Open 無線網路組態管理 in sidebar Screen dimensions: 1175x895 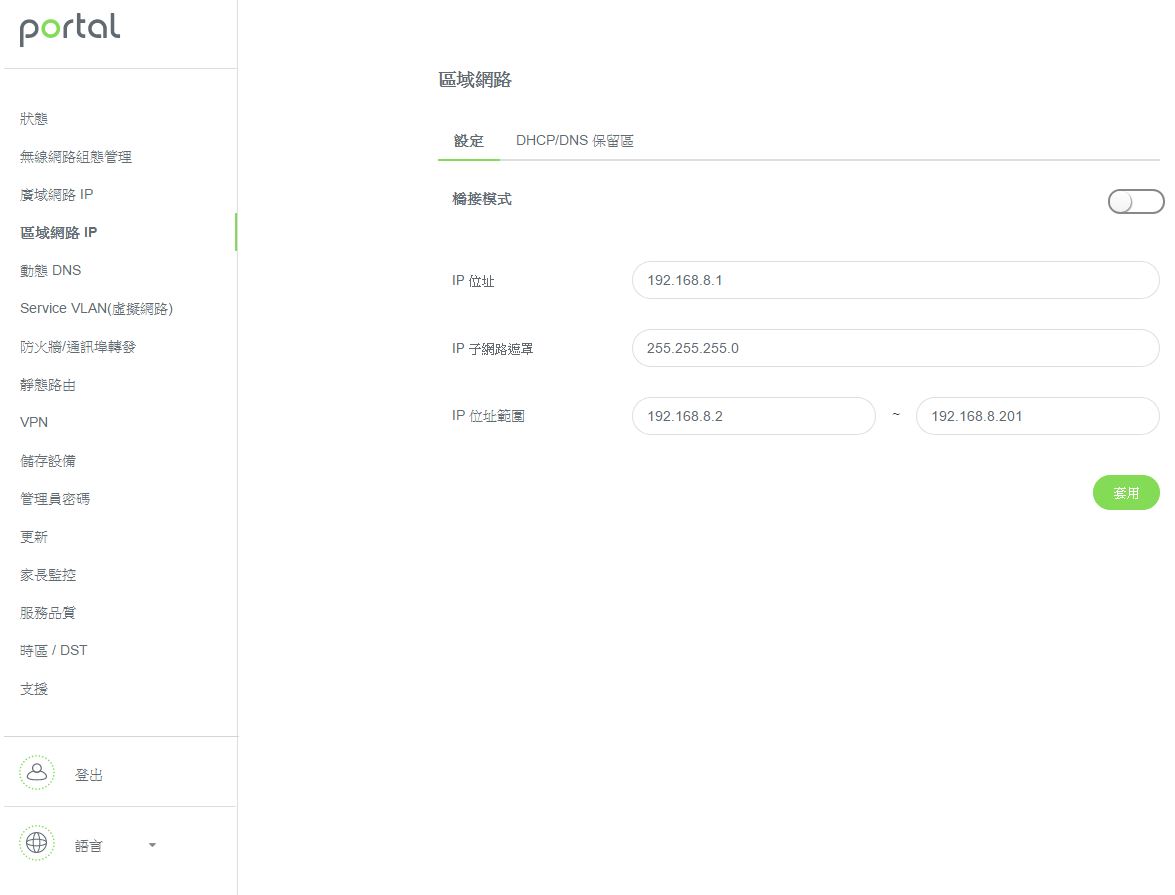click(x=76, y=157)
